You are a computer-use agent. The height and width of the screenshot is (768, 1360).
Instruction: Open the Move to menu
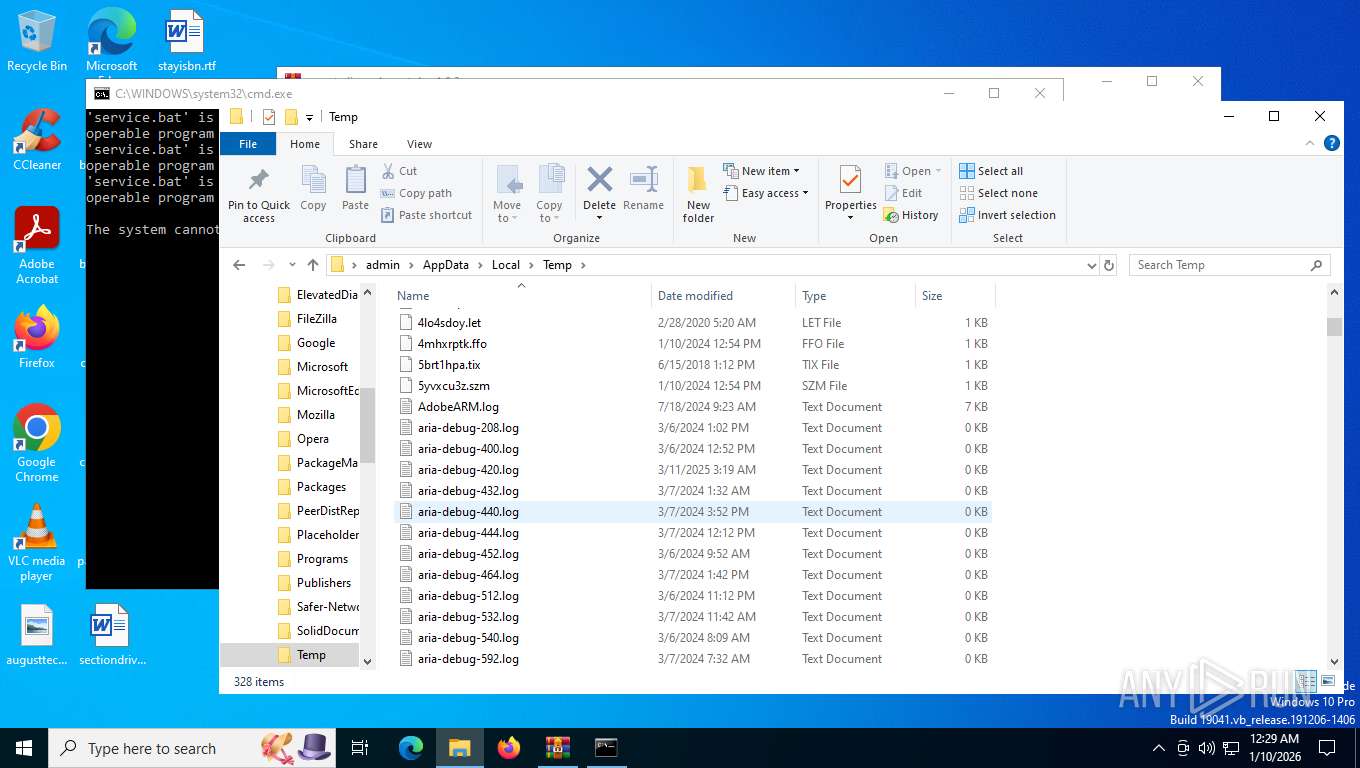pyautogui.click(x=508, y=195)
